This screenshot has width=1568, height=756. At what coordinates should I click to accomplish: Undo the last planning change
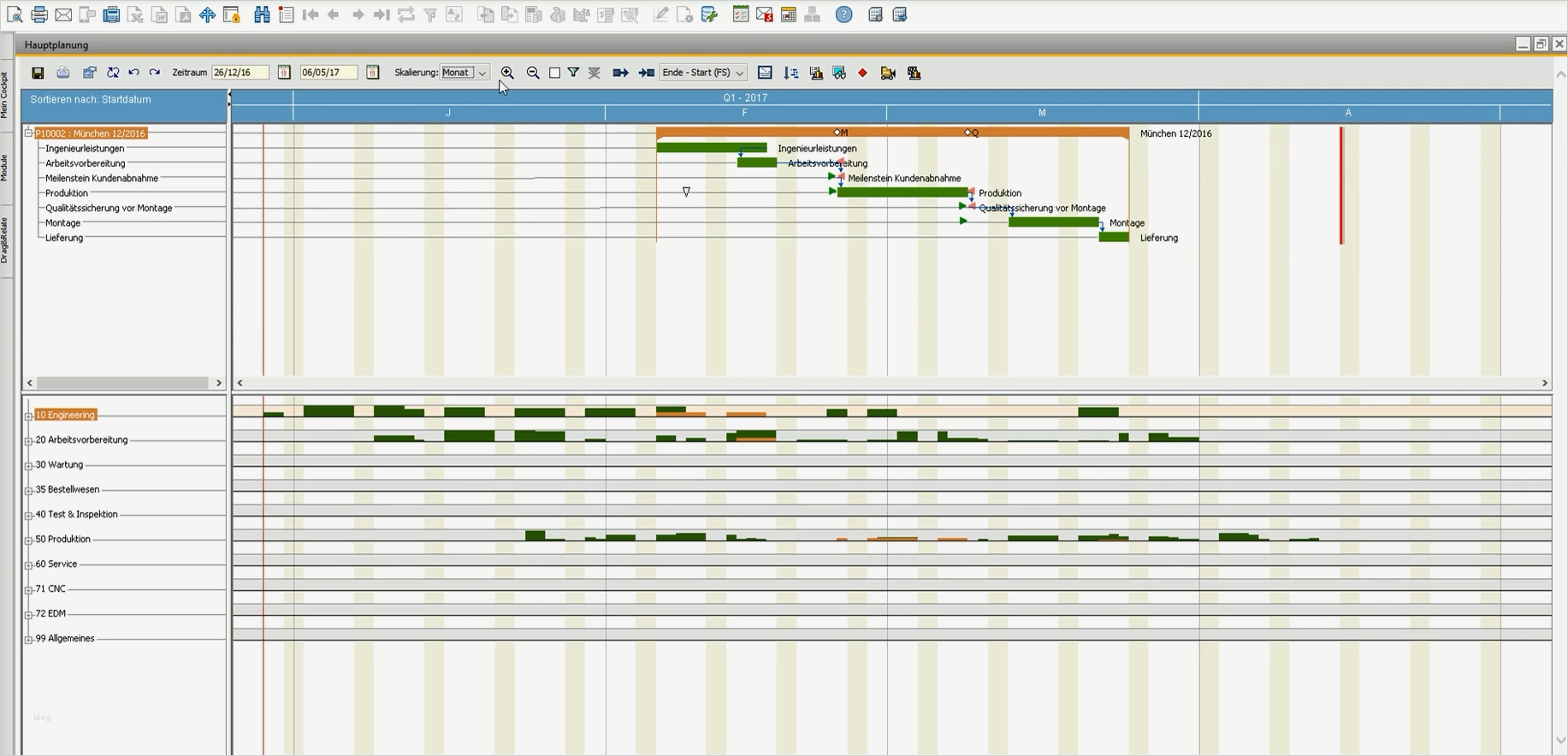point(133,73)
